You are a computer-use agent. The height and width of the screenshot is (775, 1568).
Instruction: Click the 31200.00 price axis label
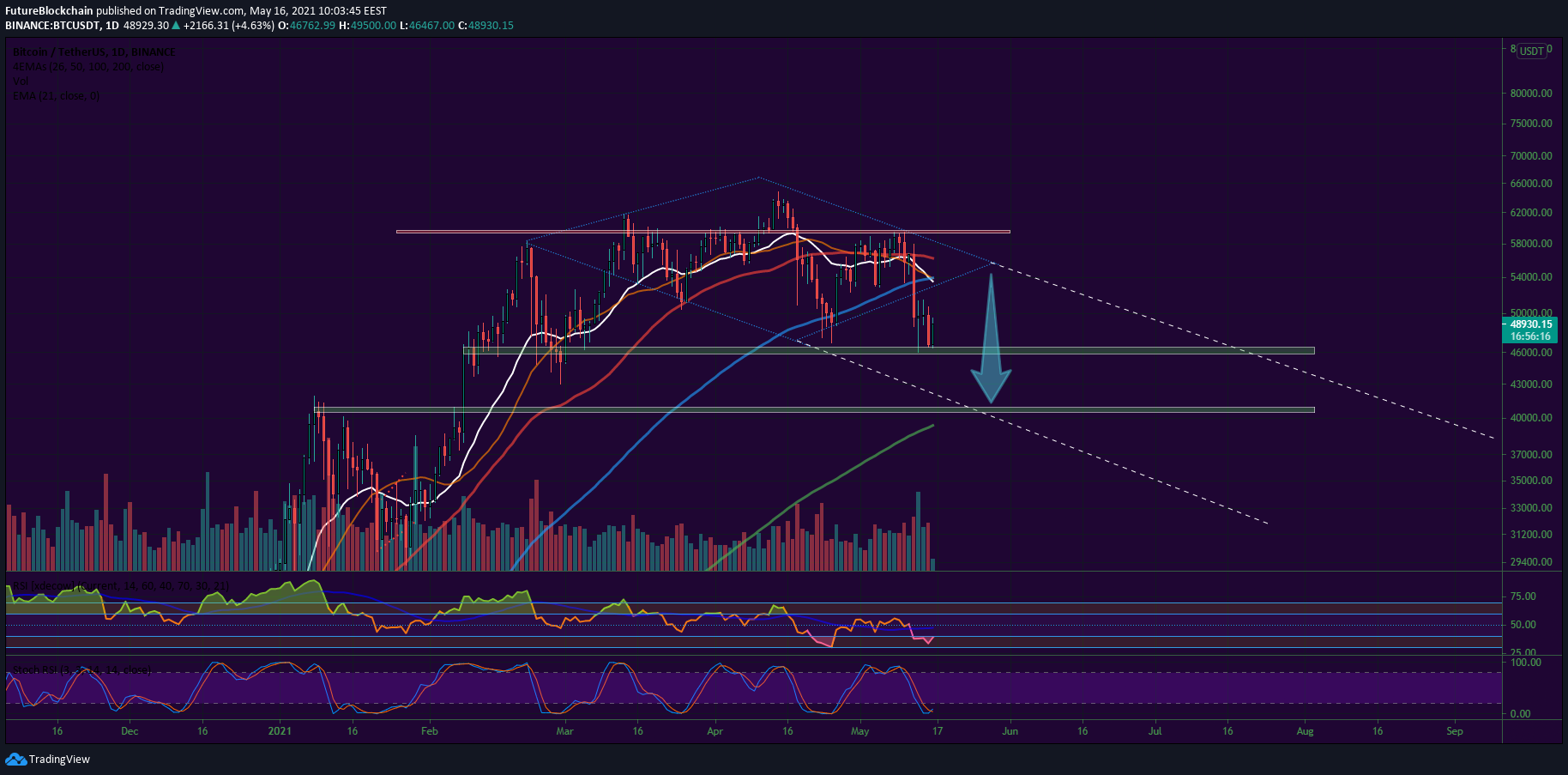tap(1531, 535)
